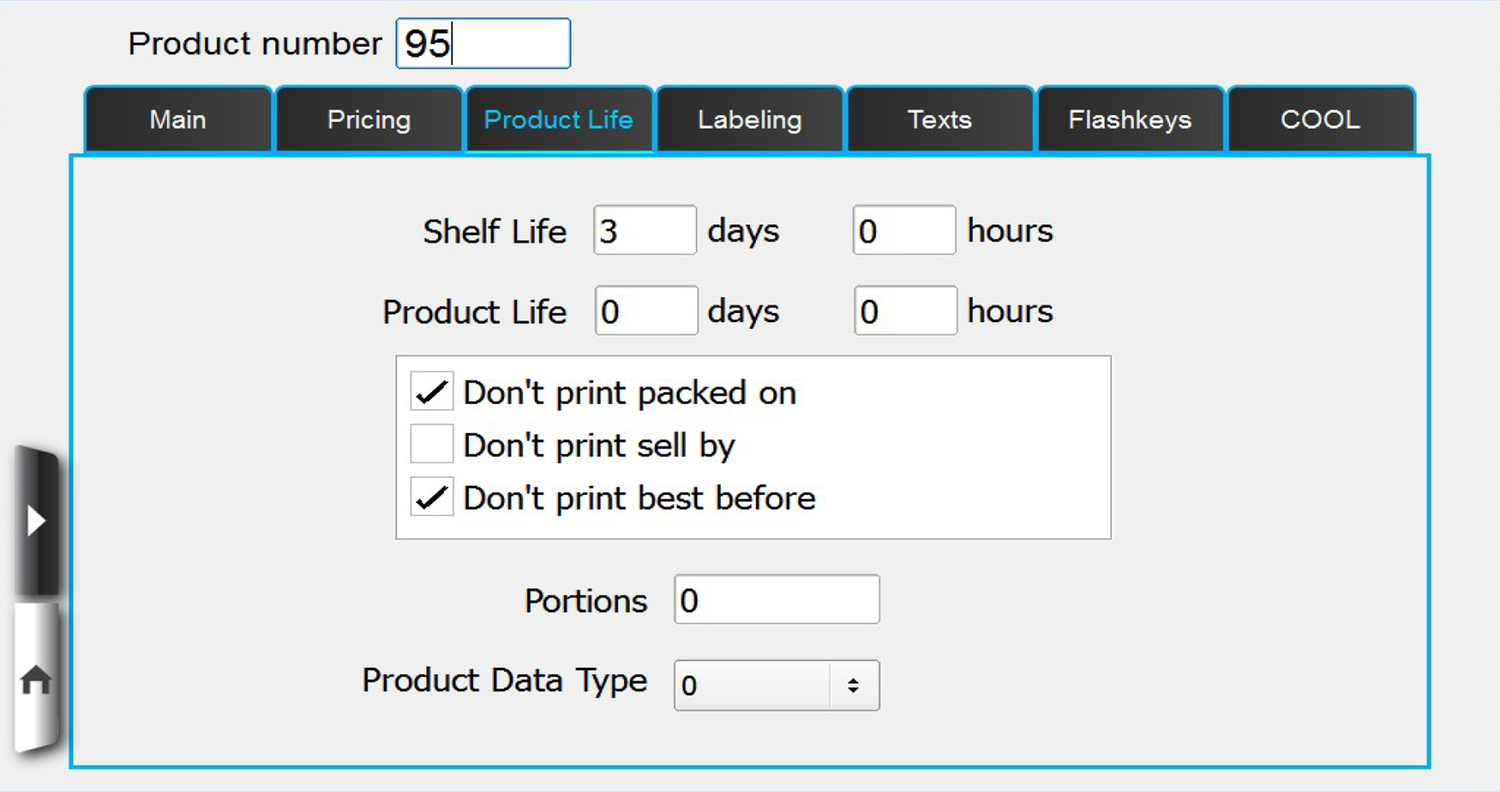Expand the side panel with arrow icon
Screen dimensions: 1500x792
tap(36, 521)
